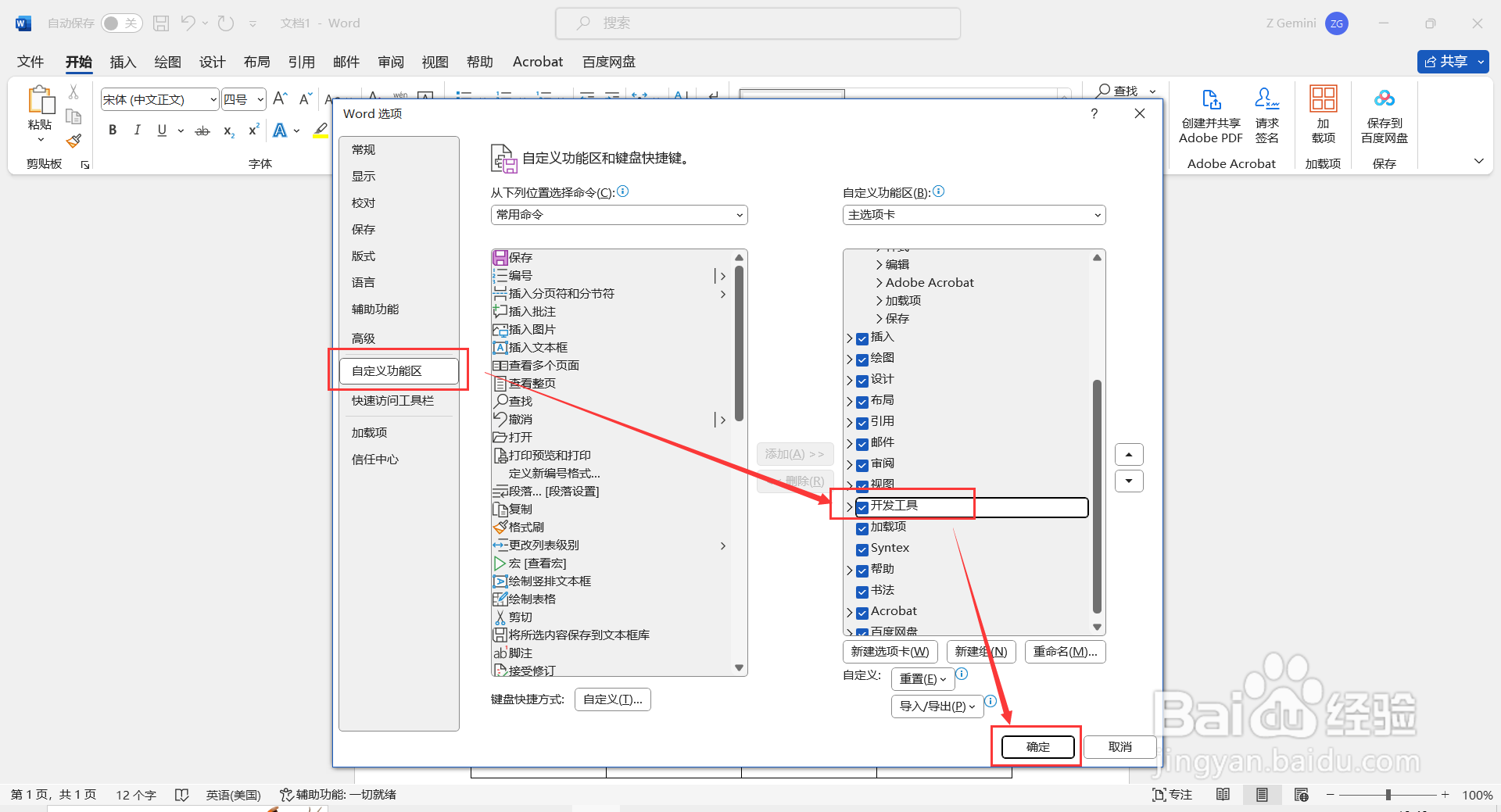Switch to the Acrobat ribbon tab
1501x812 pixels.
(x=538, y=62)
